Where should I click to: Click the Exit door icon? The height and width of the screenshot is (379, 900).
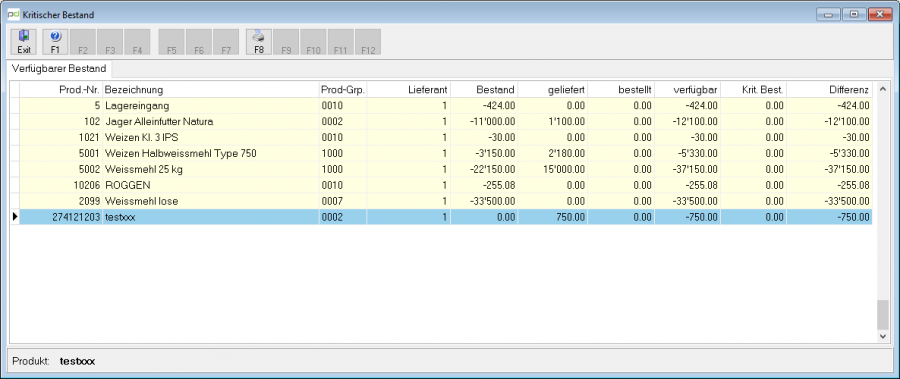[x=24, y=42]
